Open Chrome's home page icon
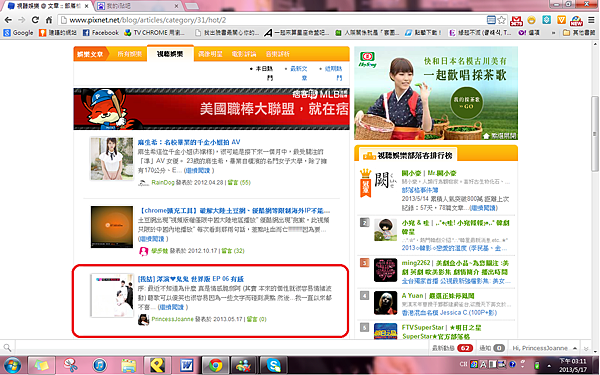Image resolution: width=600 pixels, height=375 pixels. [49, 20]
